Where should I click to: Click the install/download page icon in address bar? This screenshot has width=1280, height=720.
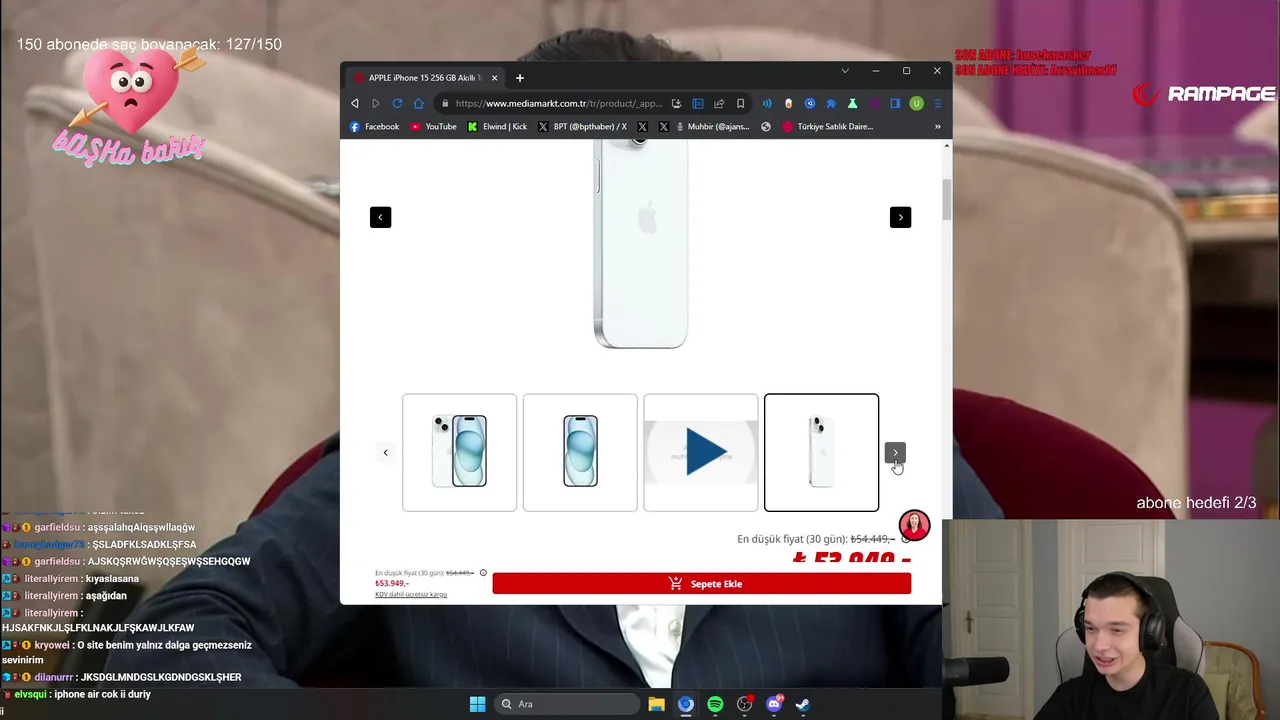coord(677,103)
